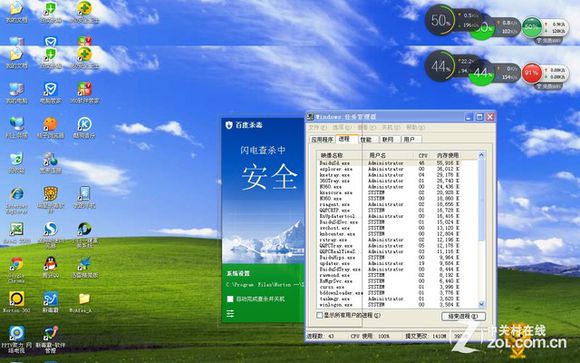The image size is (580, 363).
Task: Open the Internet Explorer desktop icon
Action: [16, 194]
